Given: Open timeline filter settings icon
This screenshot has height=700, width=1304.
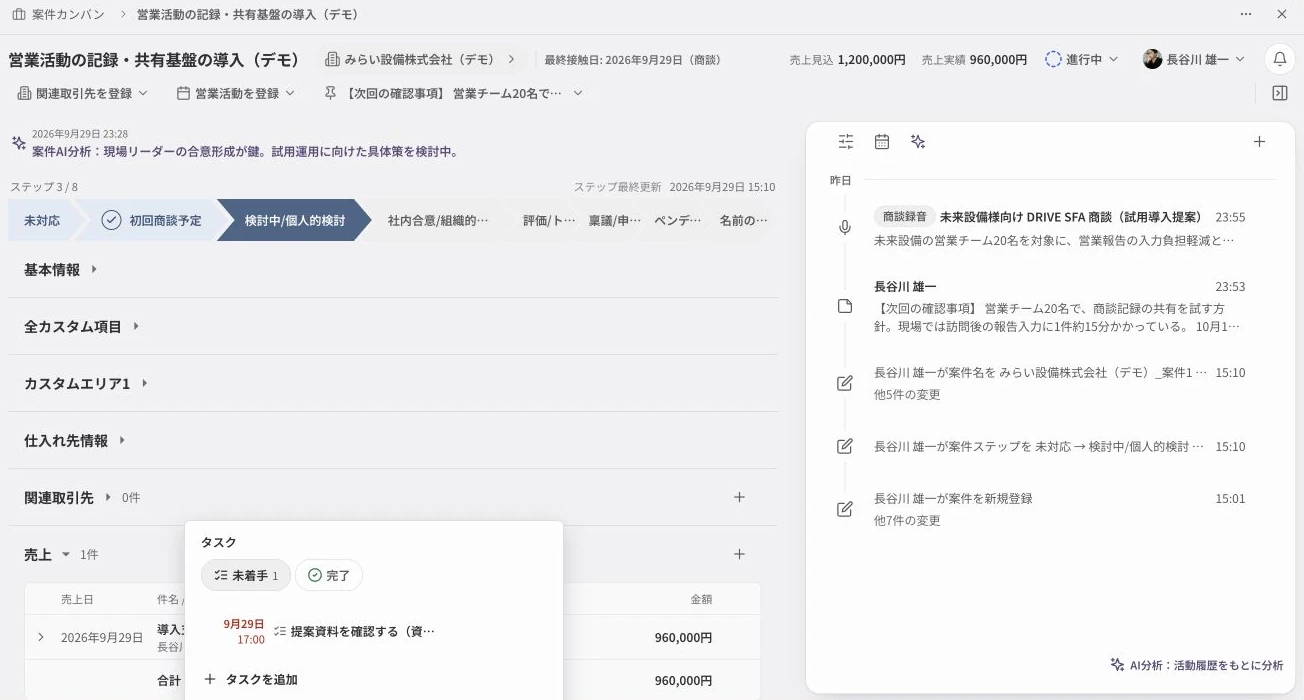Looking at the screenshot, I should [x=846, y=142].
